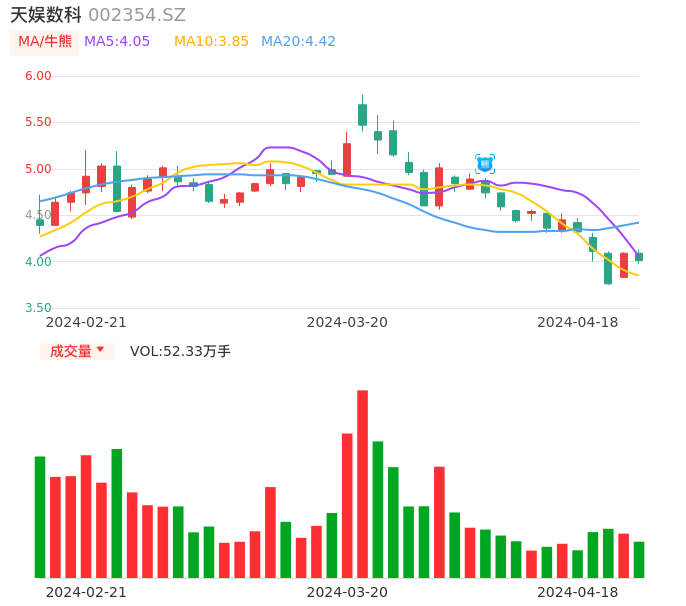Screen dimensions: 686x606
Task: Click the 5.50 price axis label
Action: pyautogui.click(x=38, y=122)
